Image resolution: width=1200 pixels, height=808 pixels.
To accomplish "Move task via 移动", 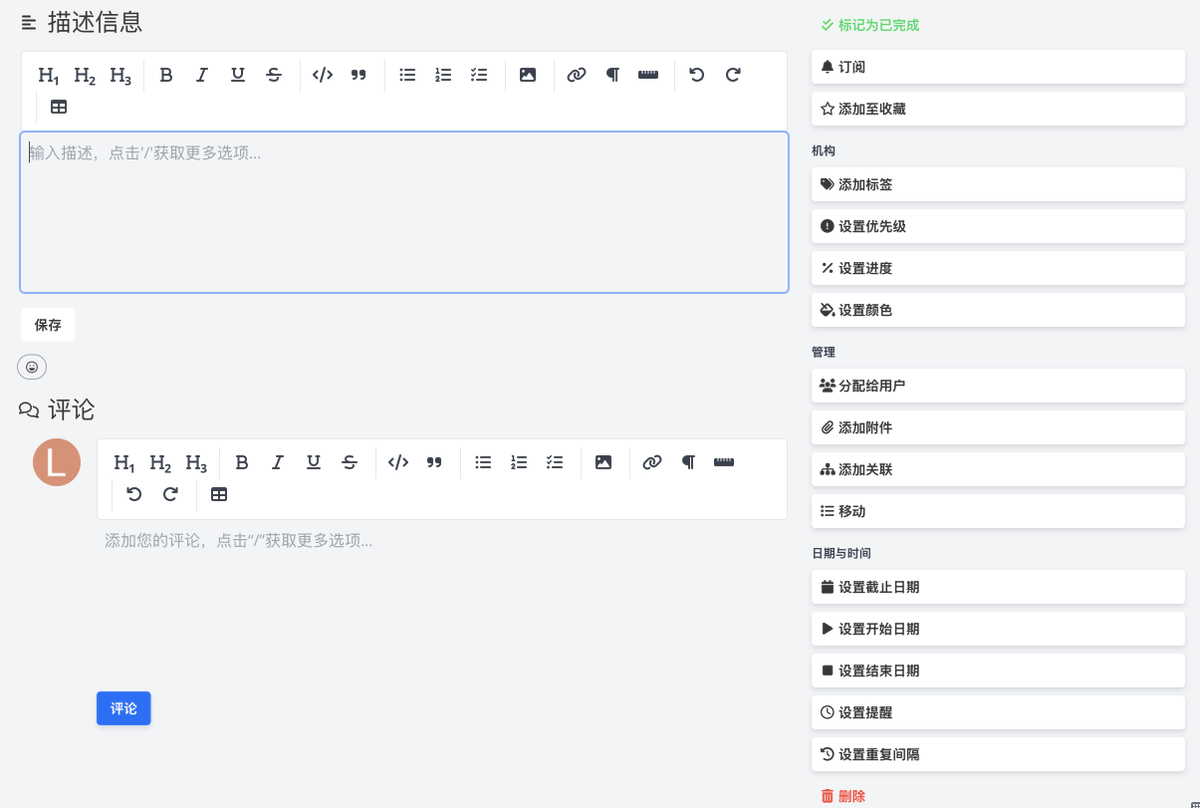I will tap(998, 511).
